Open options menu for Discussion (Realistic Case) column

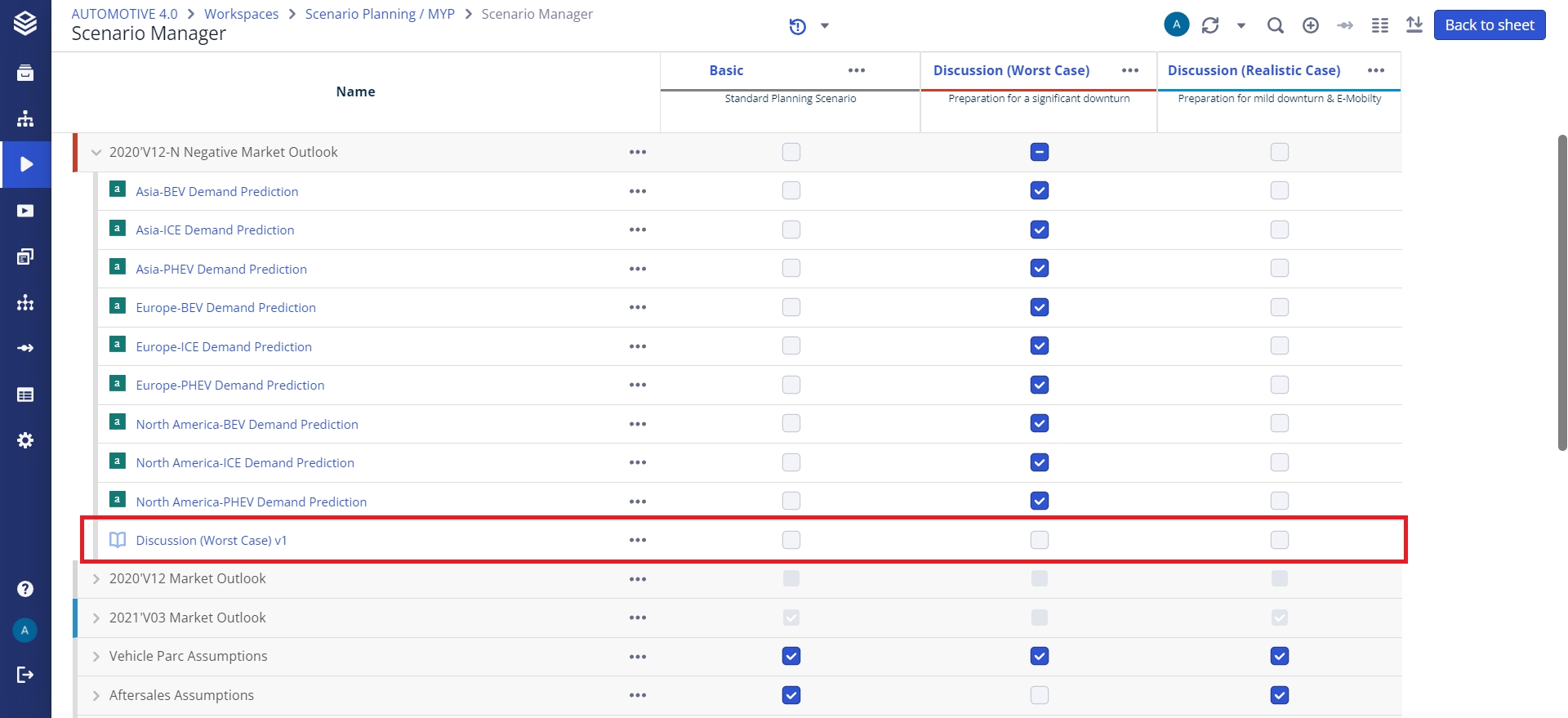(1375, 70)
